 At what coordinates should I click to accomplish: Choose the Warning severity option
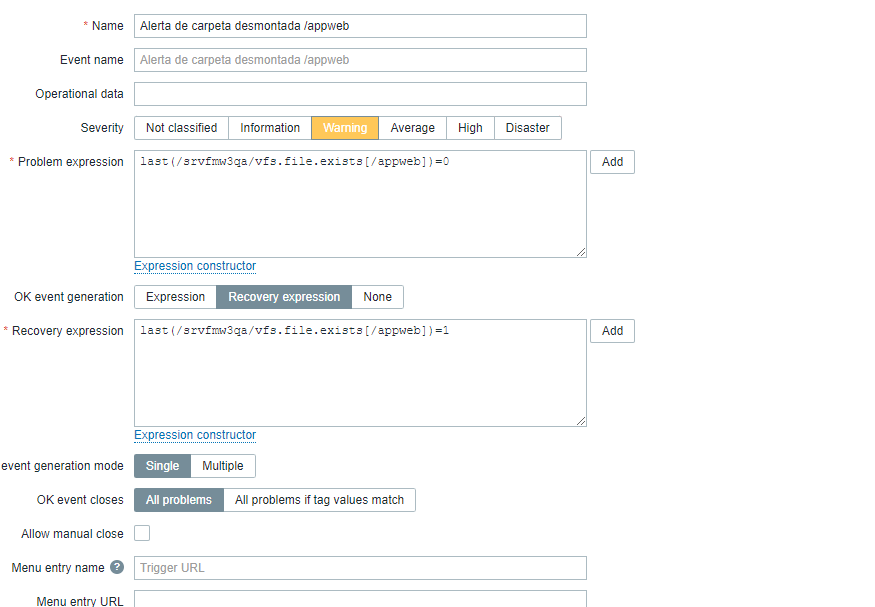[345, 128]
